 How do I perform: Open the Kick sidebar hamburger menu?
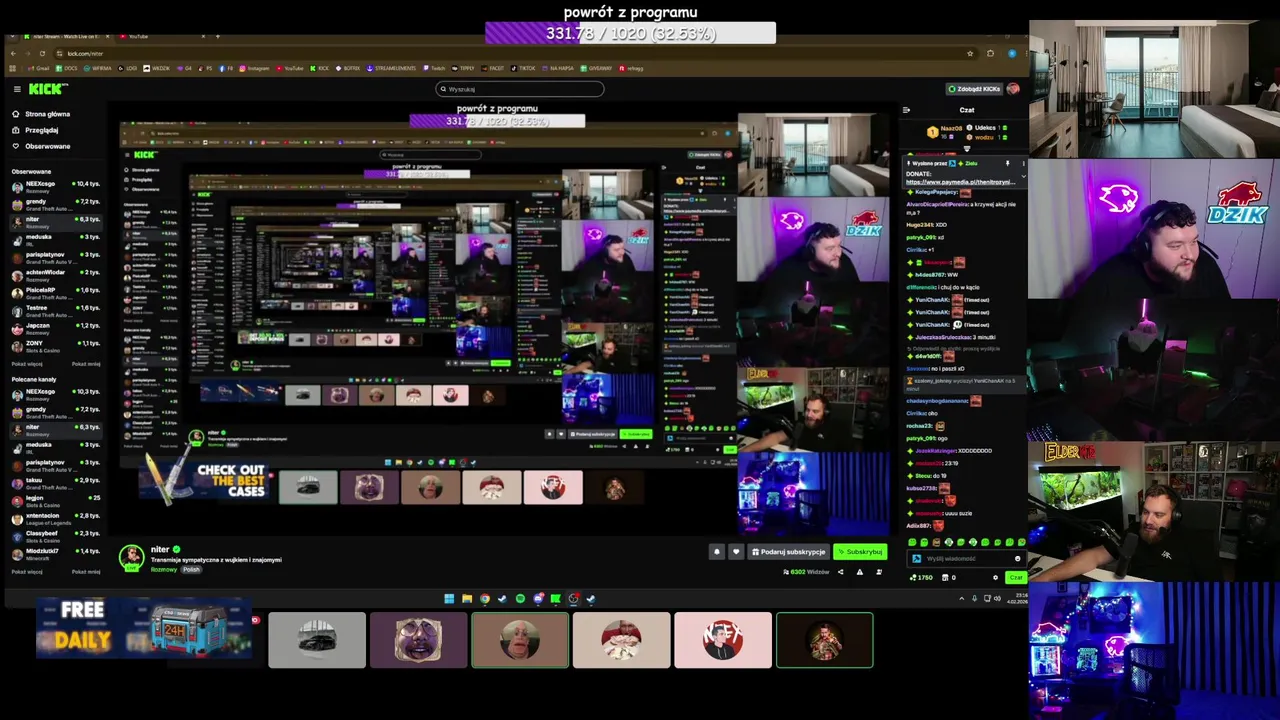pos(17,89)
